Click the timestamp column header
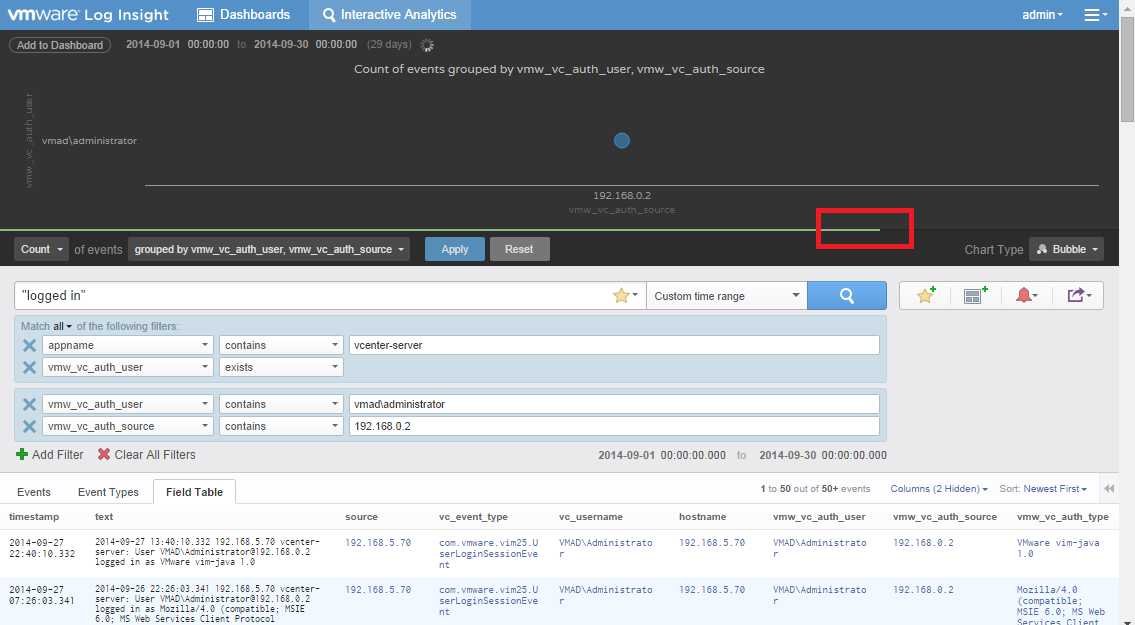The image size is (1135, 625). pos(34,516)
